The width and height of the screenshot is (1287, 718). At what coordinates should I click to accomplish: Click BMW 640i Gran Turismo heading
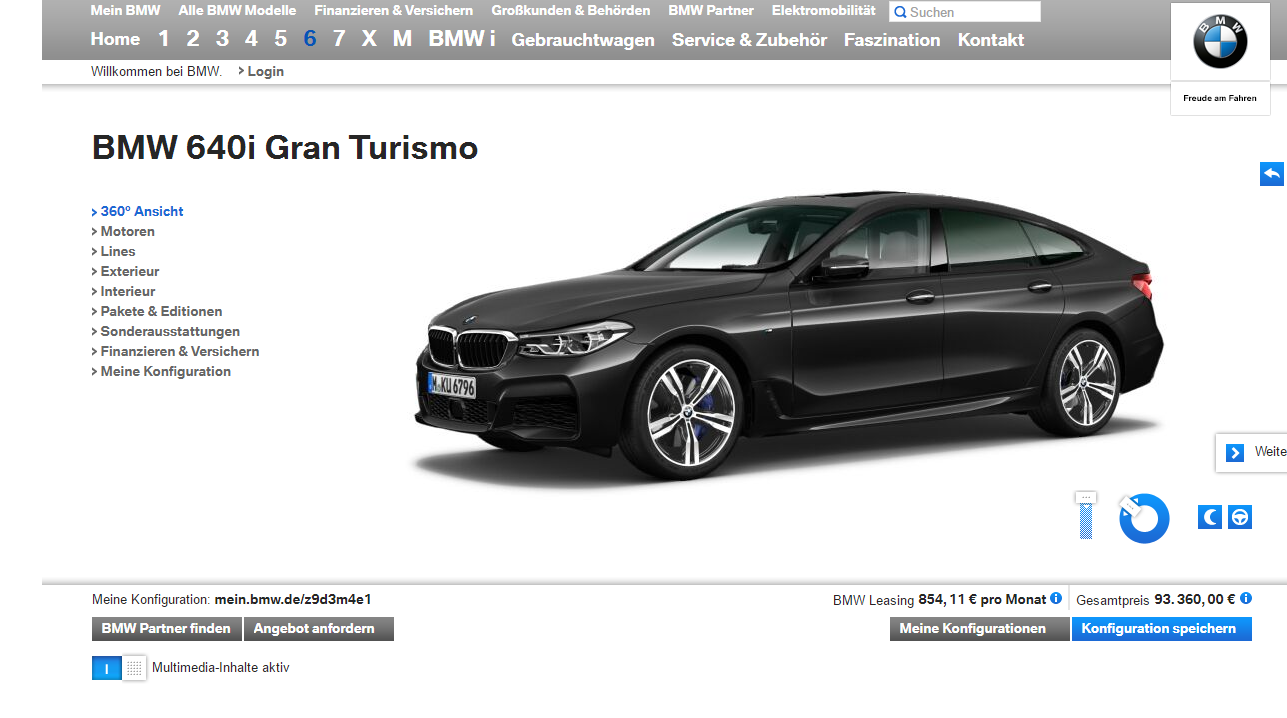[285, 148]
